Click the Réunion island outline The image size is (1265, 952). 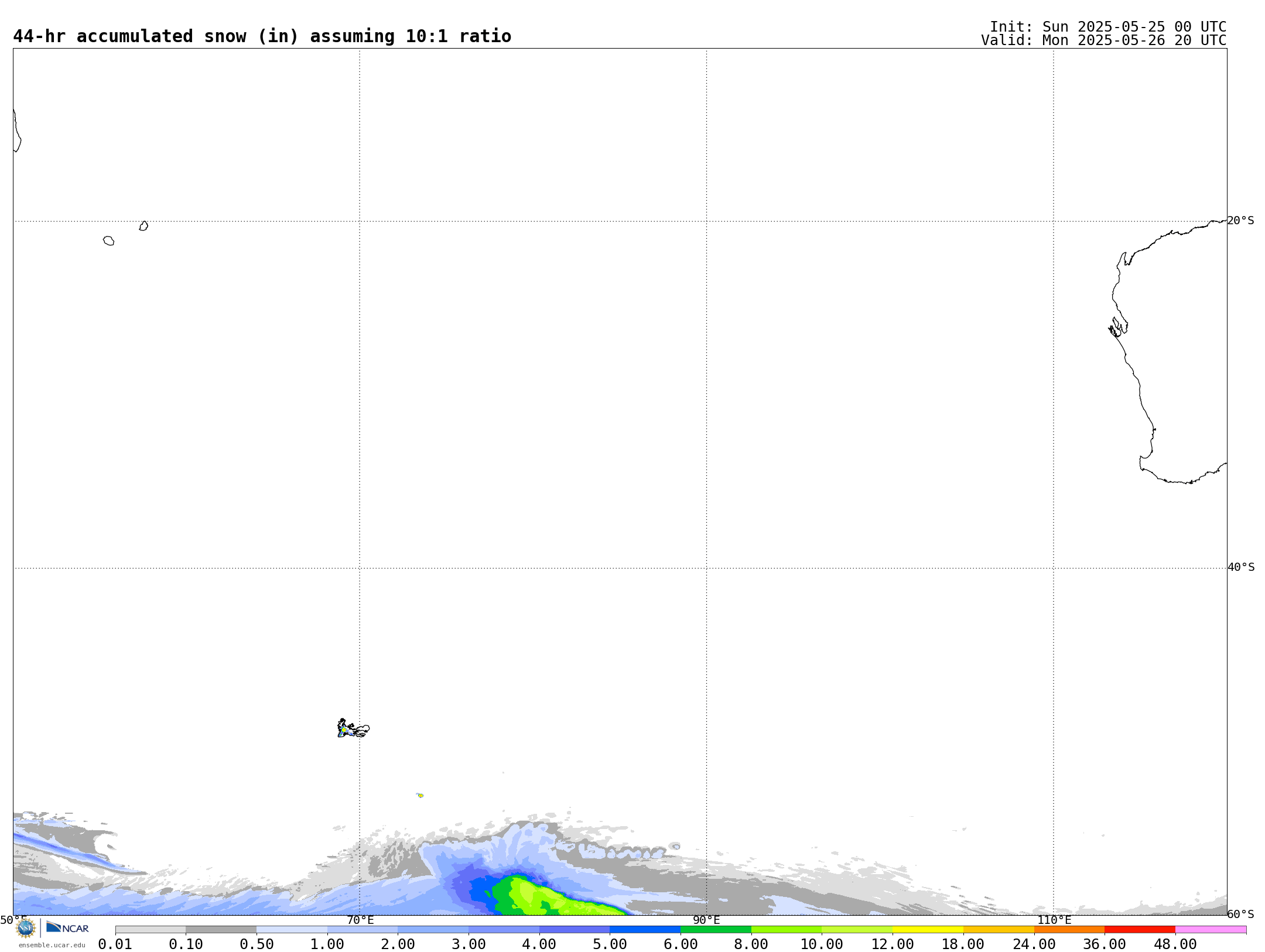click(108, 241)
